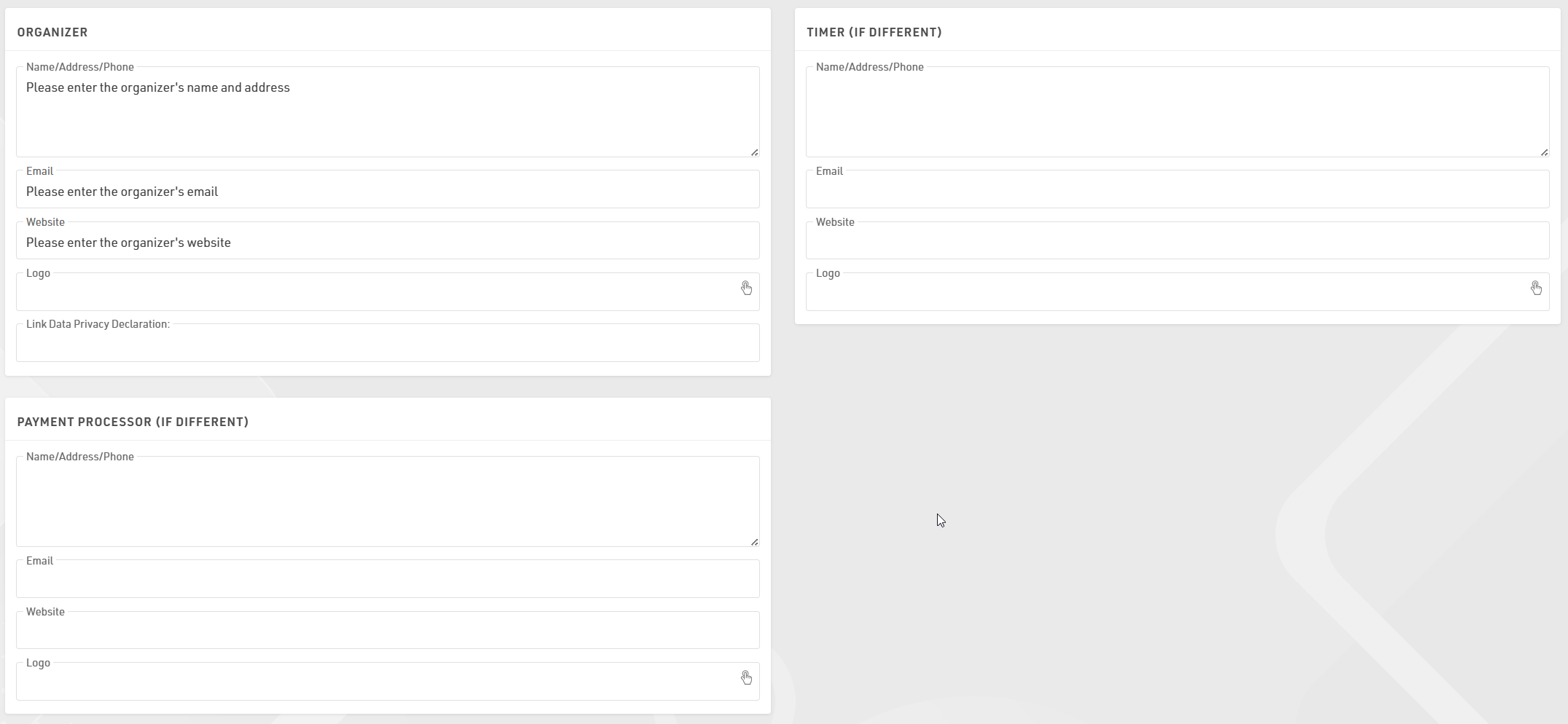This screenshot has height=724, width=1568.
Task: Click into the Timer Website field
Action: coord(1176,243)
